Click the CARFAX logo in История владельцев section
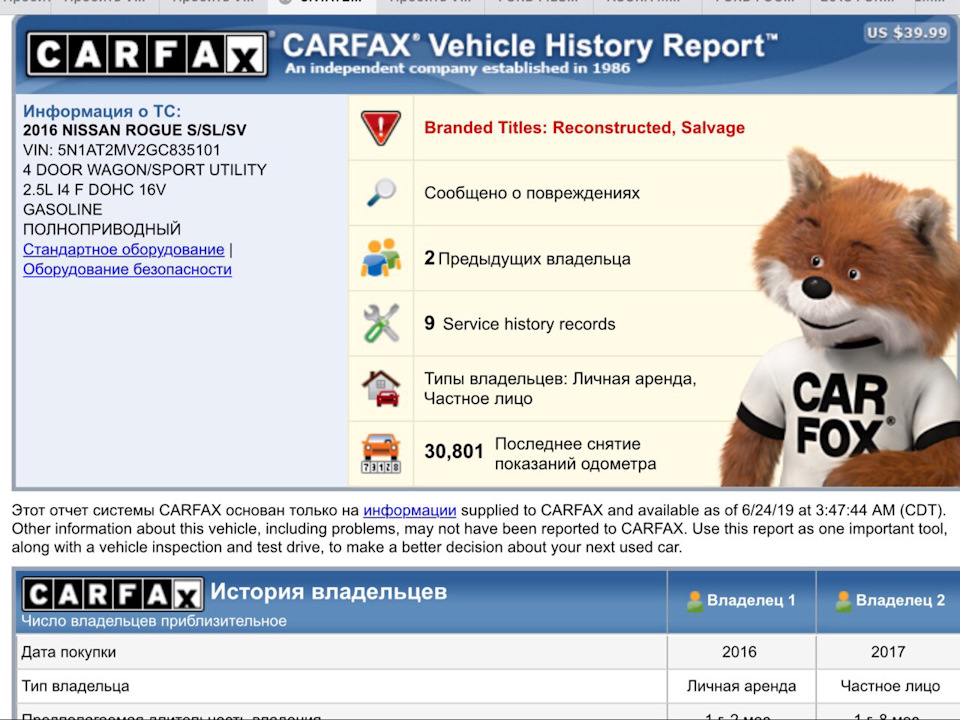Viewport: 960px width, 720px height. (113, 594)
